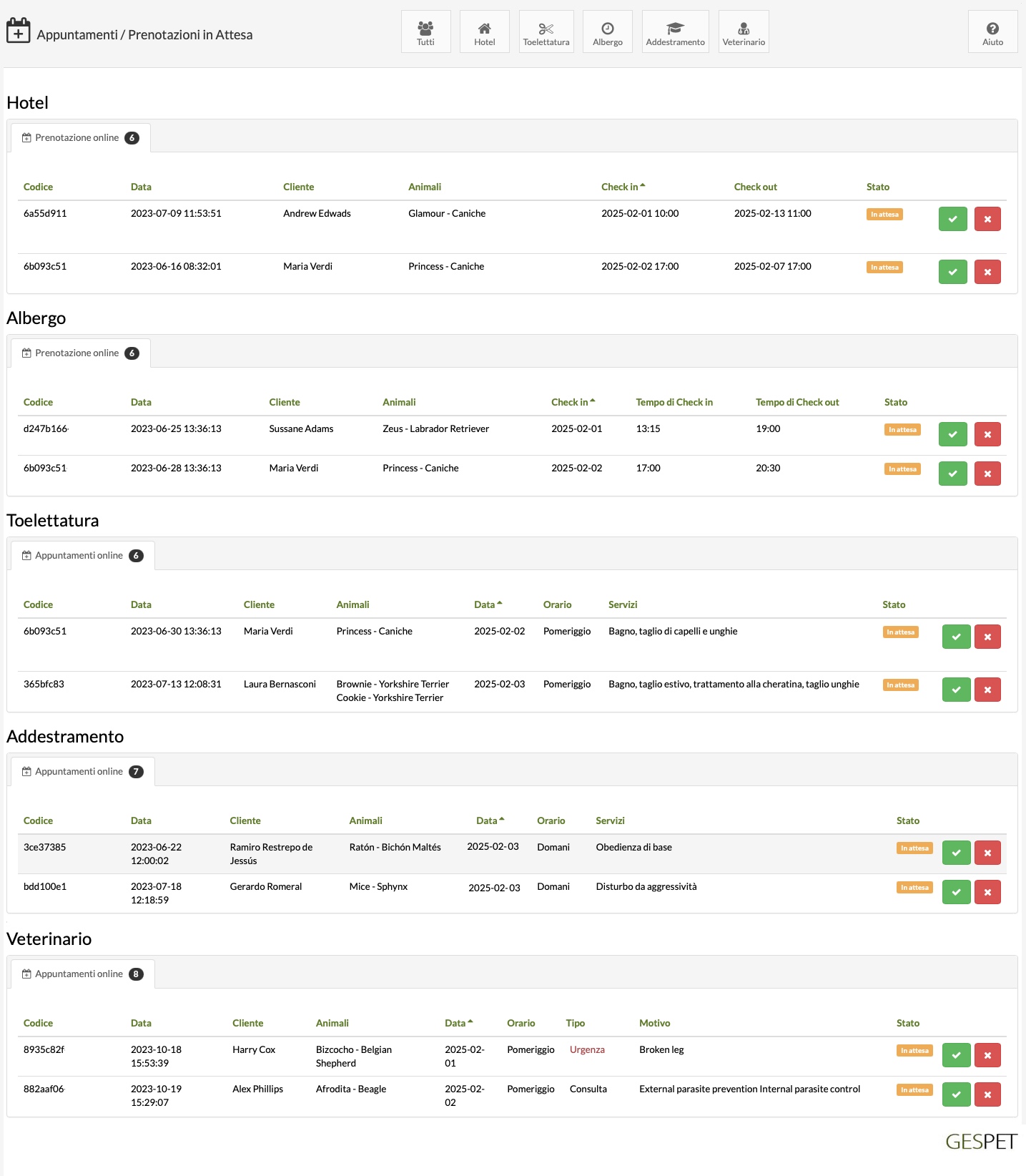Cancel Maria Verdi hotel reservation 2025-02-07
This screenshot has width=1026, height=1176.
[x=987, y=272]
